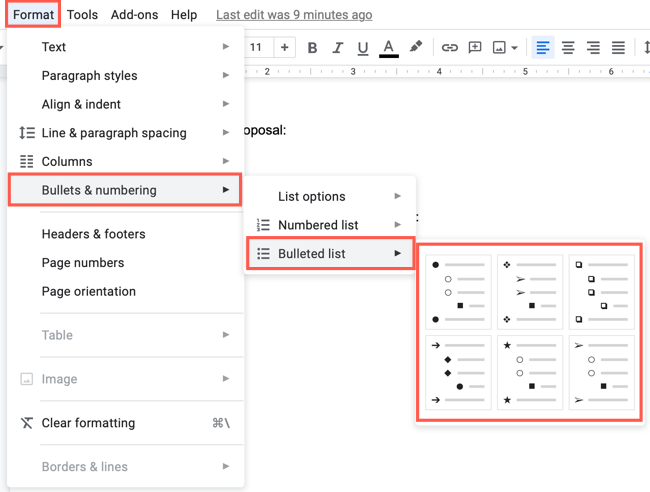Toggle italic formatting in toolbar
The width and height of the screenshot is (650, 492).
tap(337, 48)
